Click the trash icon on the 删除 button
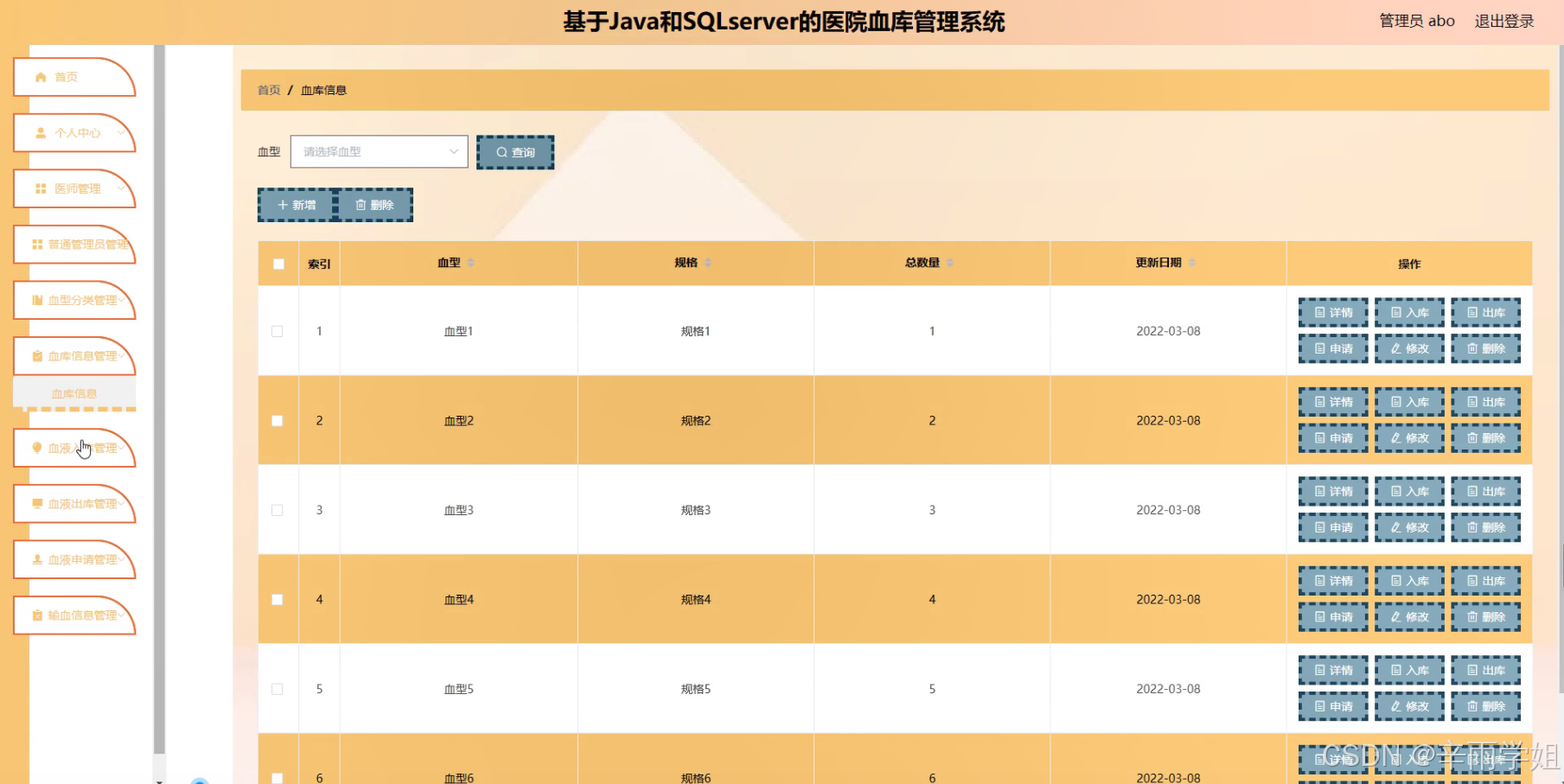Viewport: 1564px width, 784px height. 361,205
